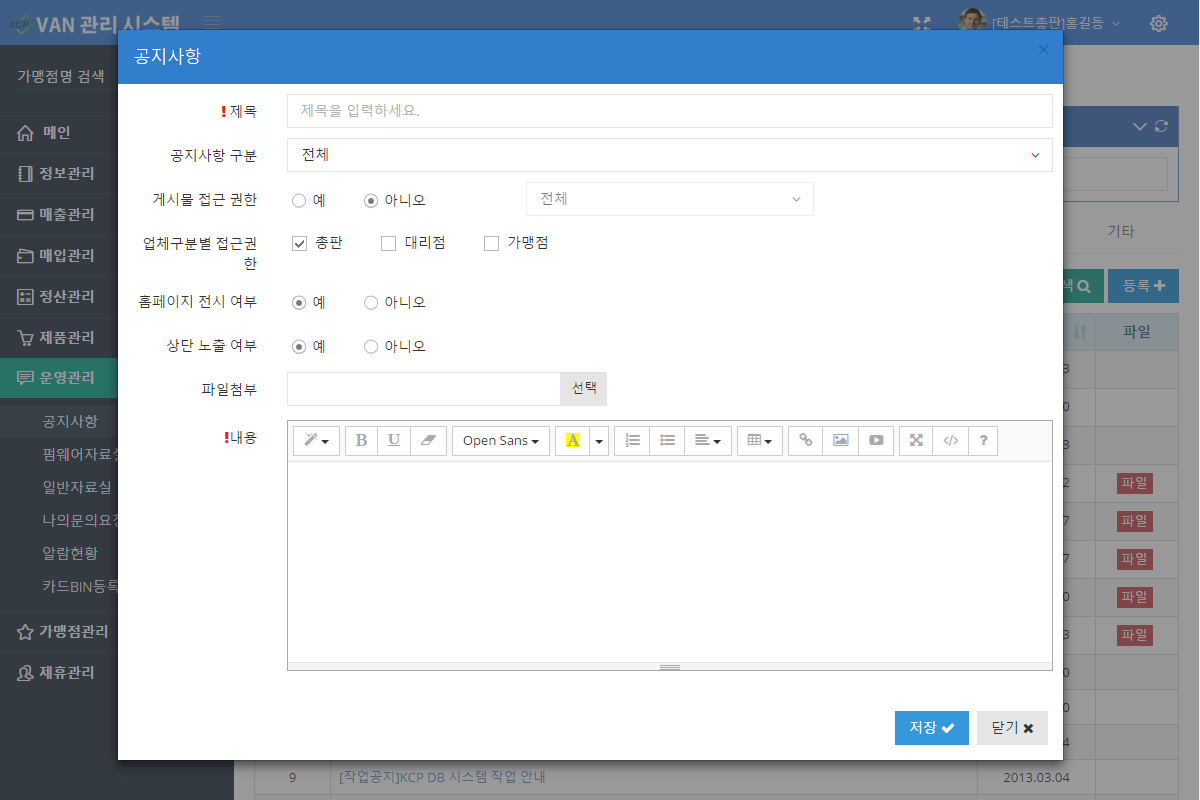Click the hamburger menu icon in the header
The image size is (1200, 800).
coord(212,22)
